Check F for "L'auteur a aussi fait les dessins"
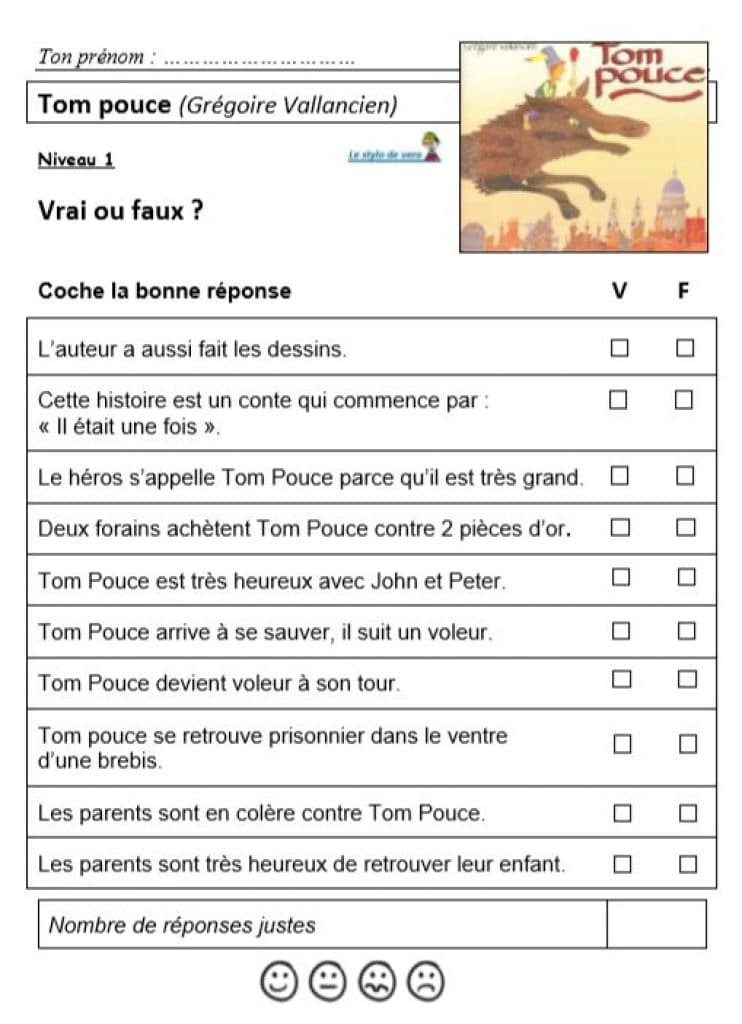Viewport: 742px width, 1024px height. (685, 348)
